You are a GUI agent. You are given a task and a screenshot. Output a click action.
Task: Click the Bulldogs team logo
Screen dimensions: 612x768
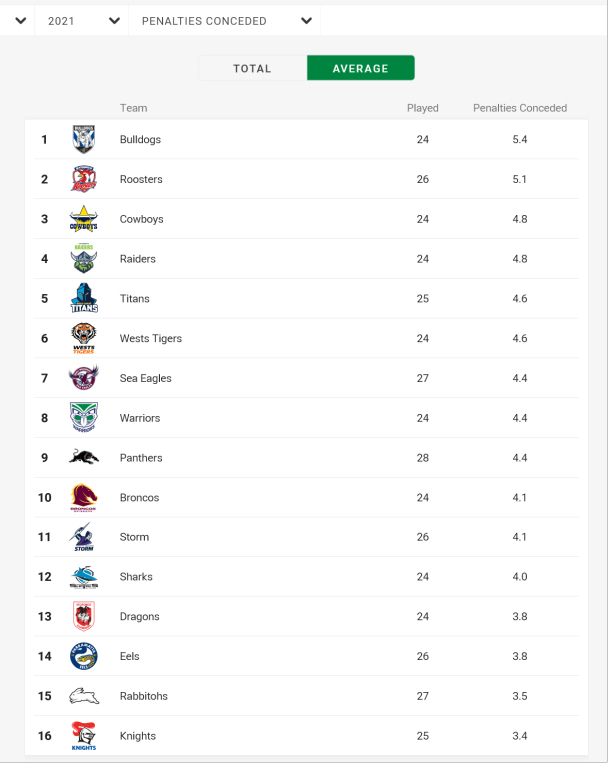point(84,139)
